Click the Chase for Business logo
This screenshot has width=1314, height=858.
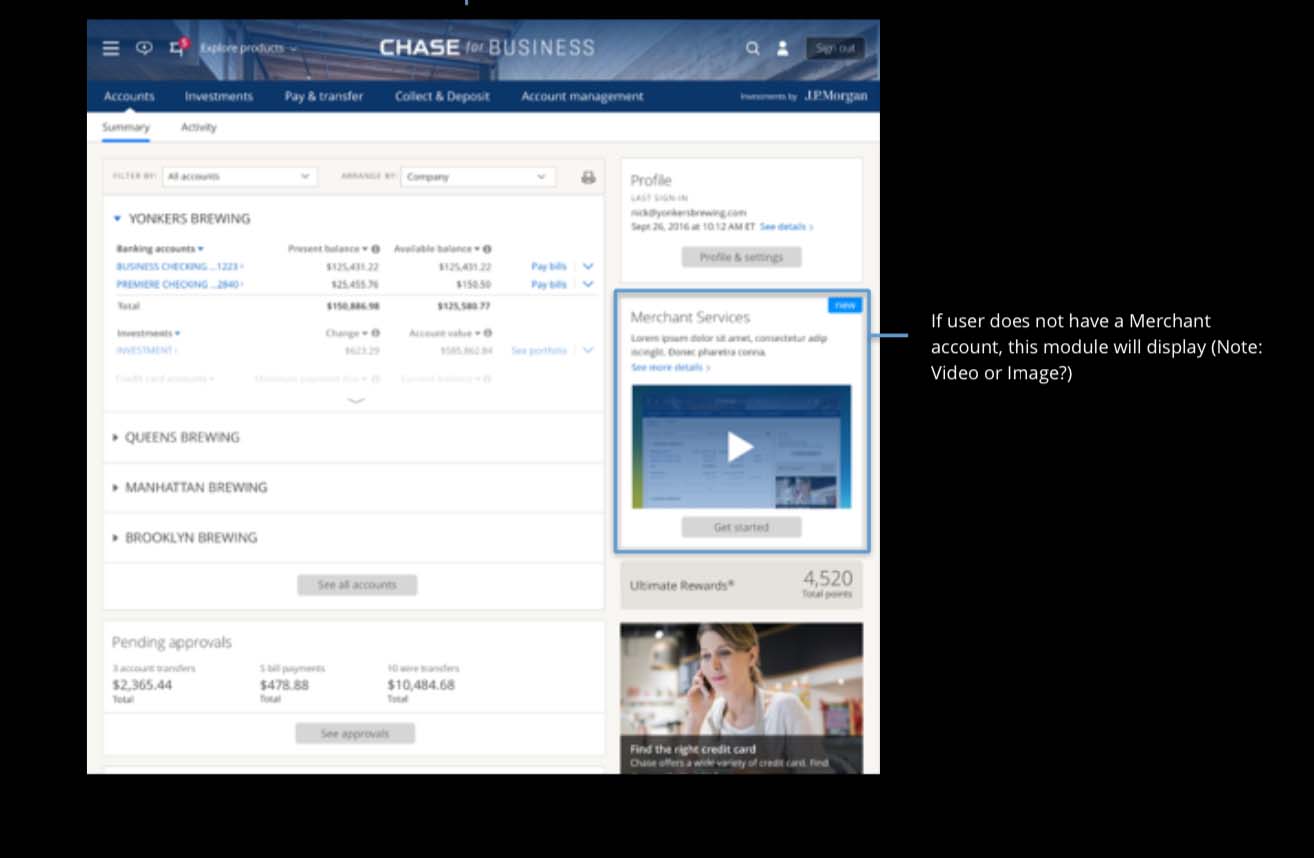click(x=487, y=48)
